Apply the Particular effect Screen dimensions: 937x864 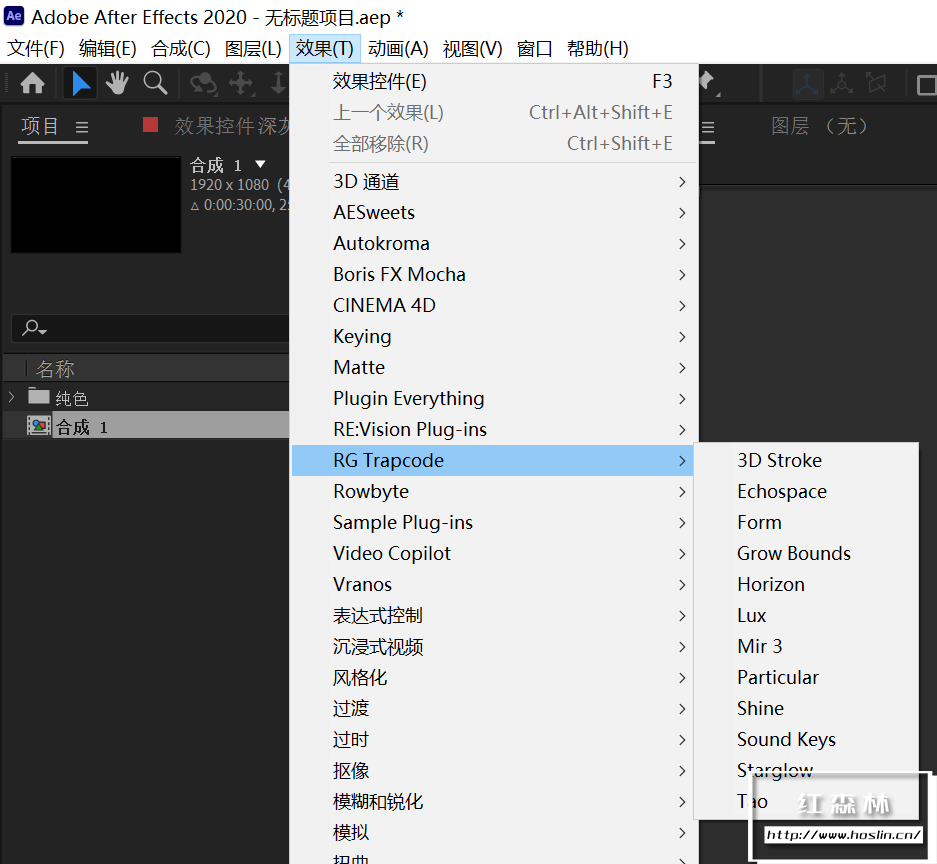[x=806, y=678]
